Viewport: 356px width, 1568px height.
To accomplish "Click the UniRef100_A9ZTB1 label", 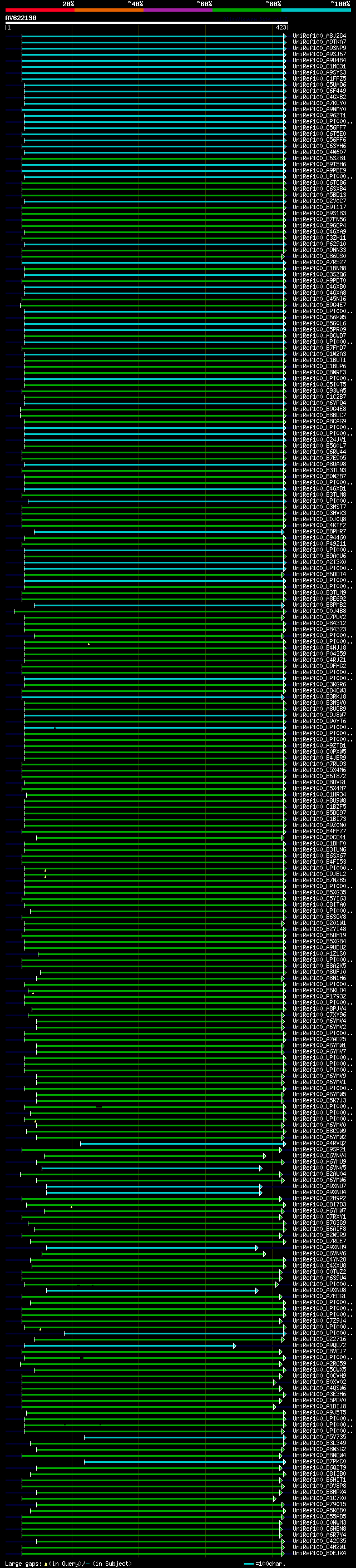I will click(319, 746).
